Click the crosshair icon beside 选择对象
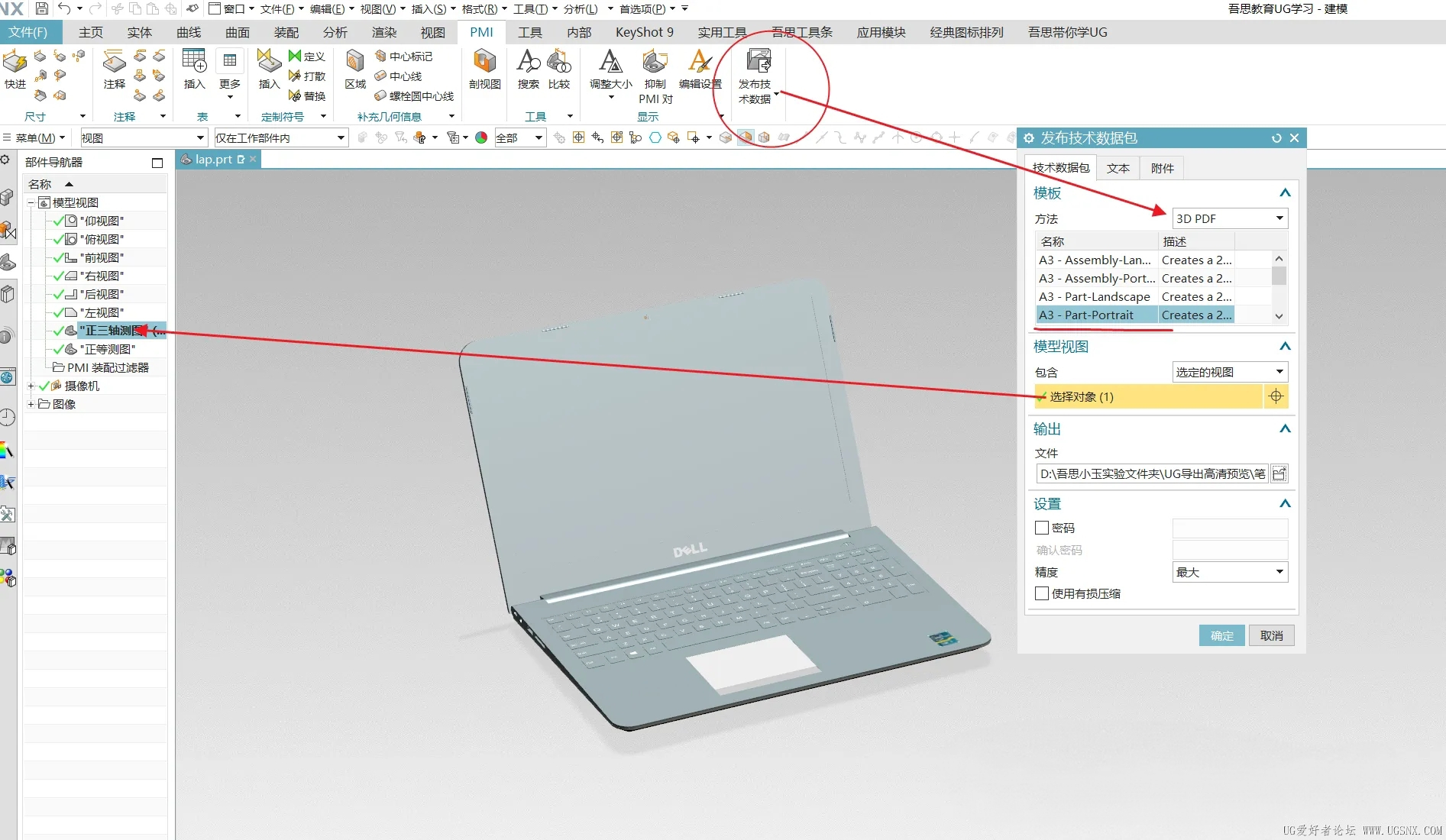 [x=1276, y=396]
